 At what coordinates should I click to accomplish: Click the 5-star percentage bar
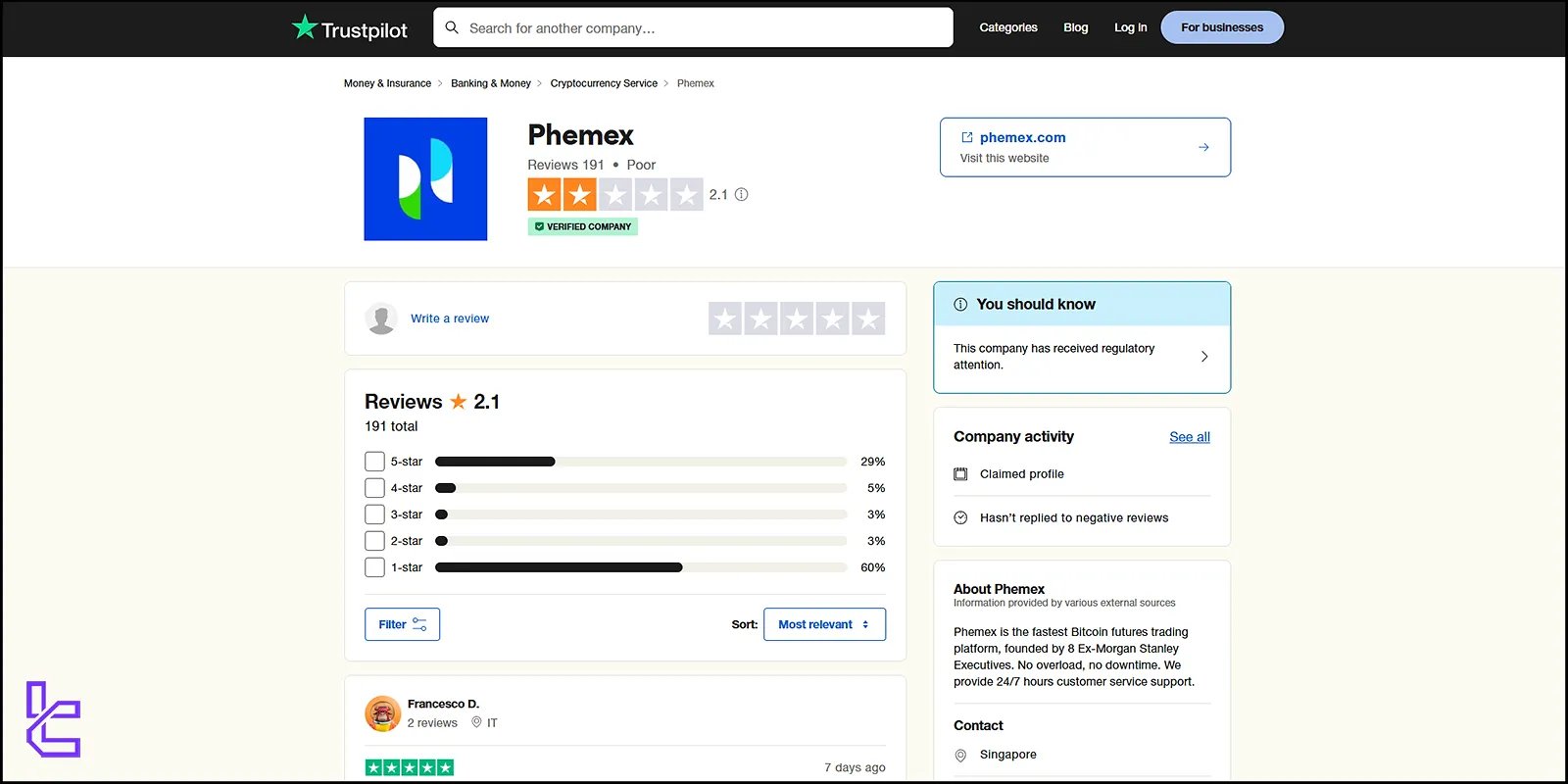tap(641, 462)
